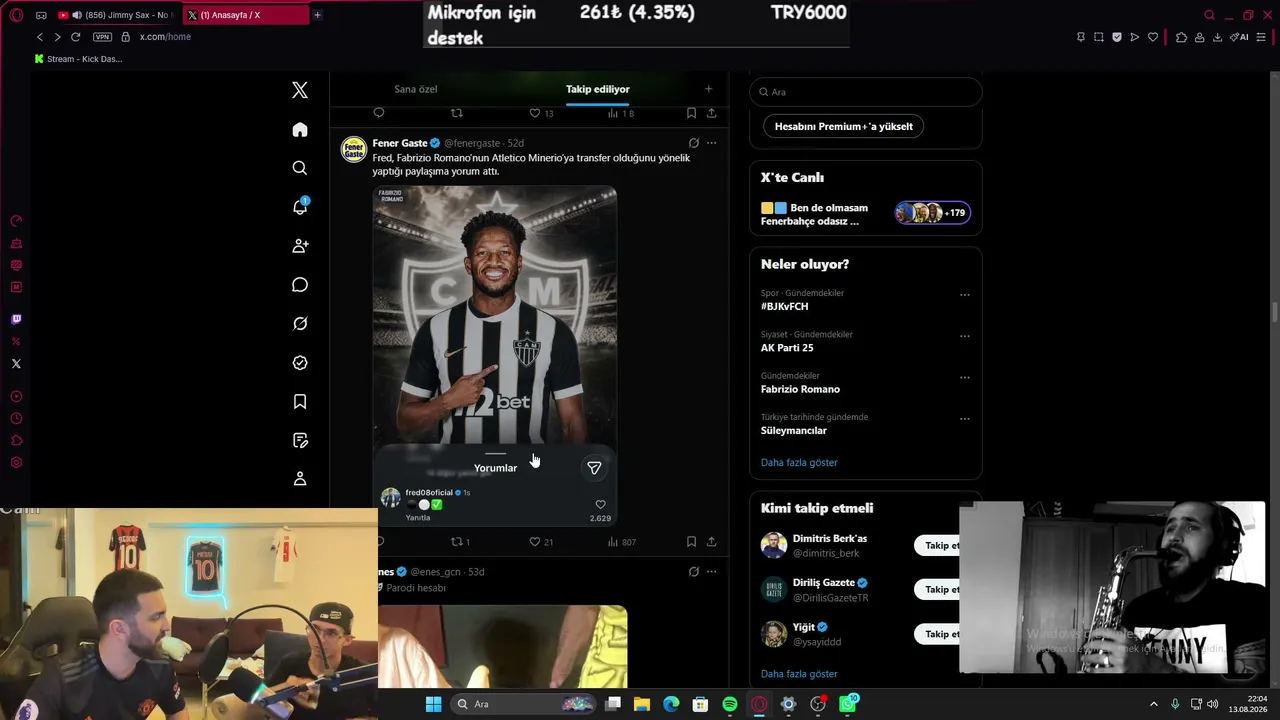Join the live space Ben de olmasam Fenerbahçe
The image size is (1280, 720).
click(866, 213)
